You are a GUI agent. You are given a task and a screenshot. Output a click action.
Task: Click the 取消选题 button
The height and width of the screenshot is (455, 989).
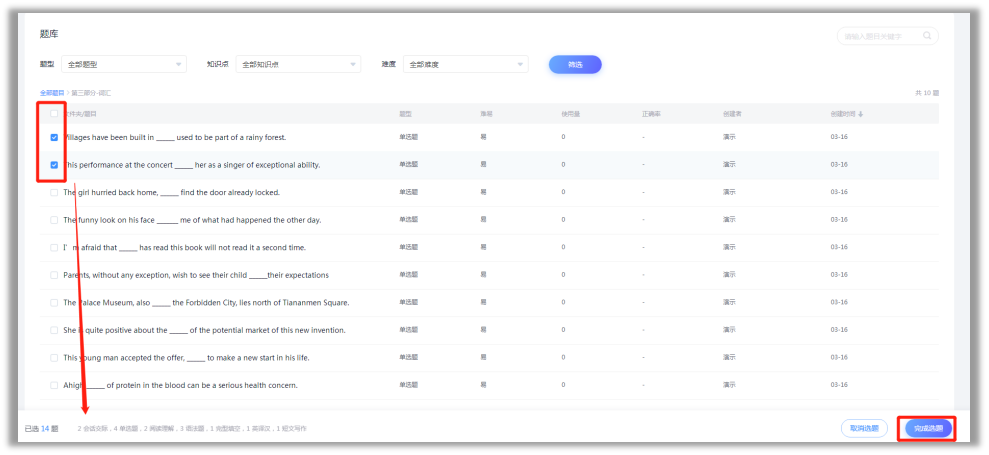[864, 428]
